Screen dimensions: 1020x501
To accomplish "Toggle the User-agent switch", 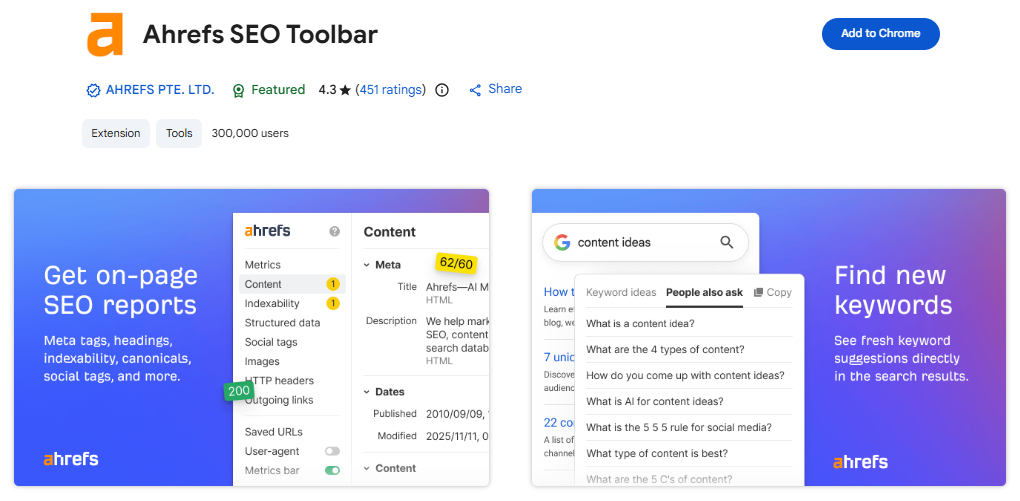I will [x=332, y=452].
